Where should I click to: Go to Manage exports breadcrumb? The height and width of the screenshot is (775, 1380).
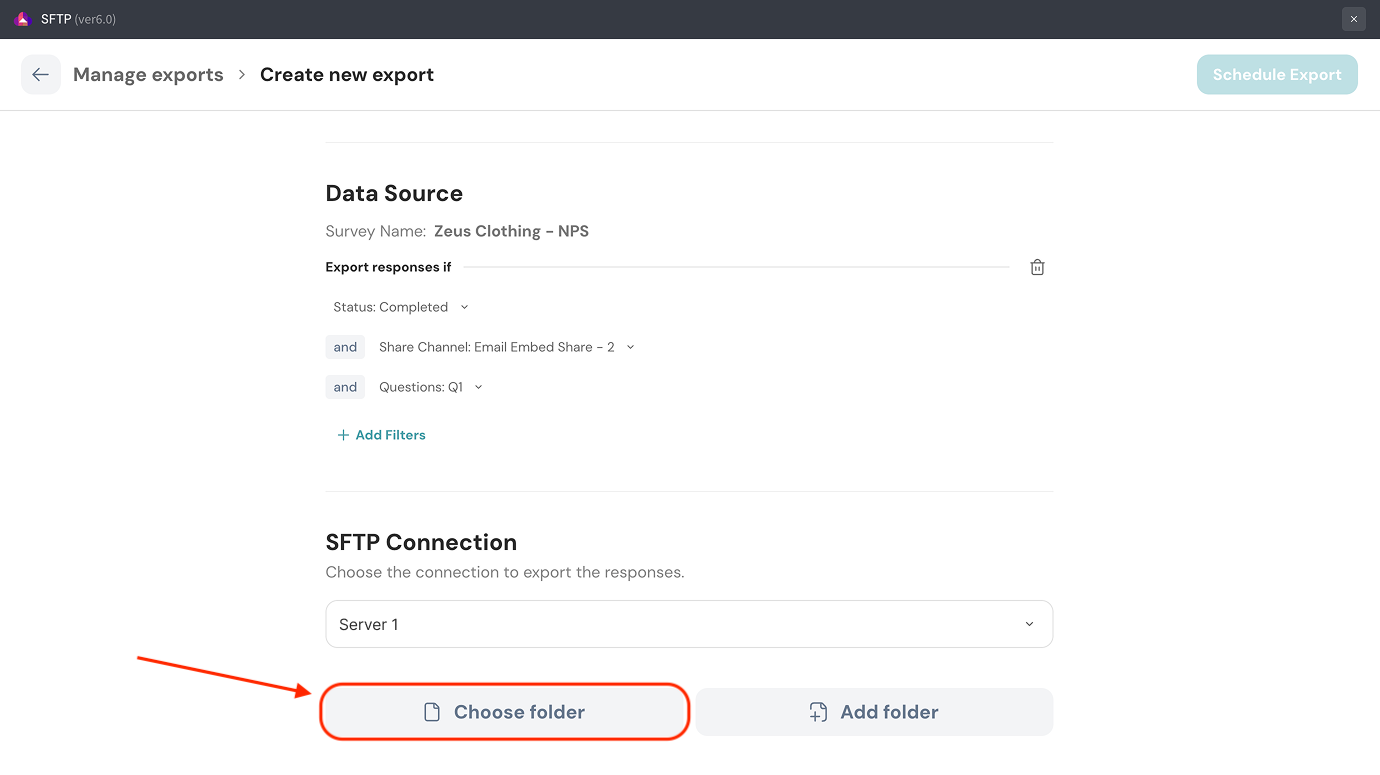(148, 75)
